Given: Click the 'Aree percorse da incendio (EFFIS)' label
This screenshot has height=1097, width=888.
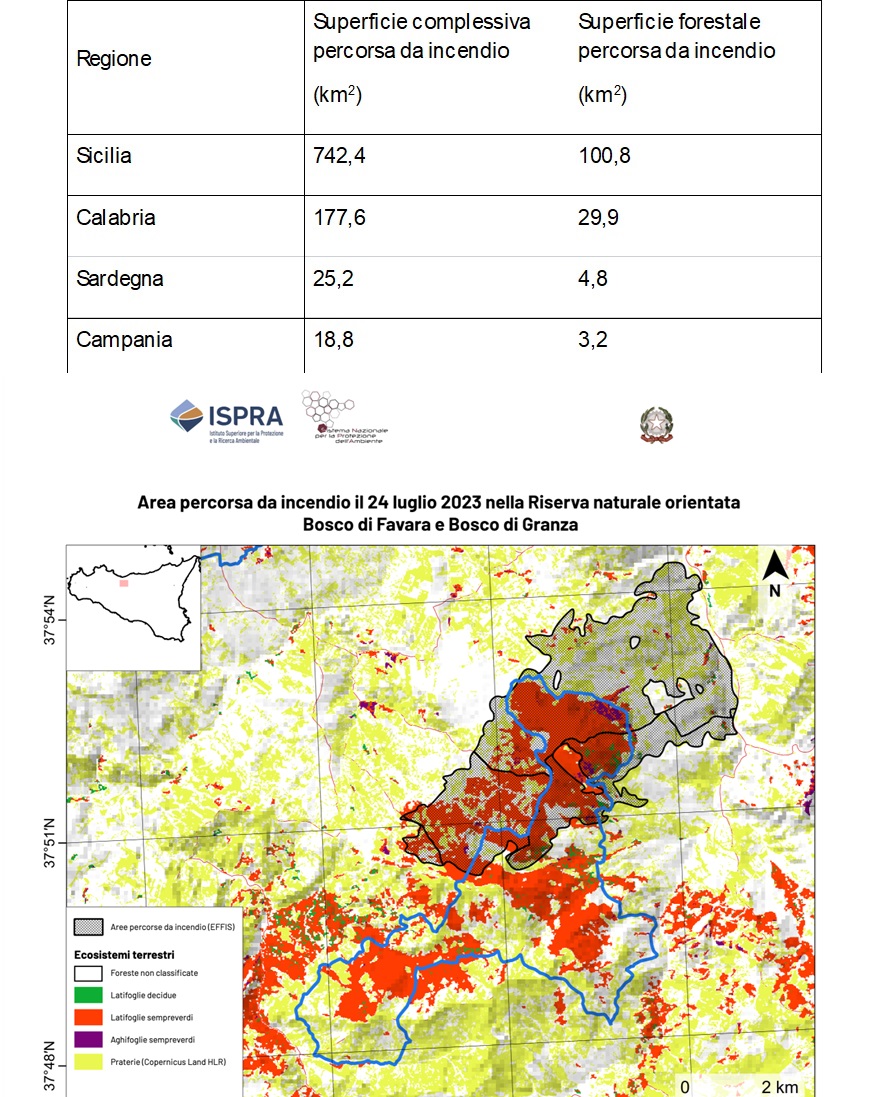Looking at the screenshot, I should (x=173, y=927).
